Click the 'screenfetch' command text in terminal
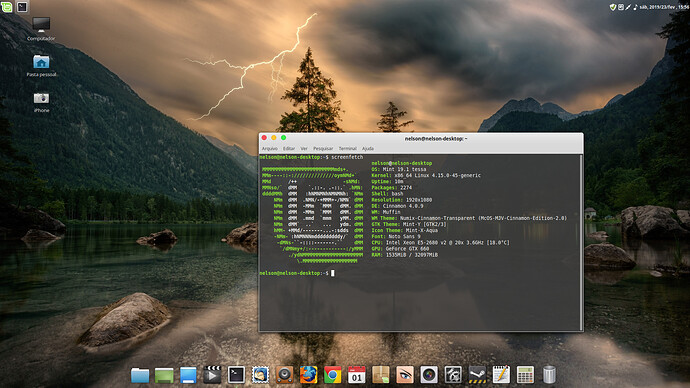690x388 pixels. [347, 157]
